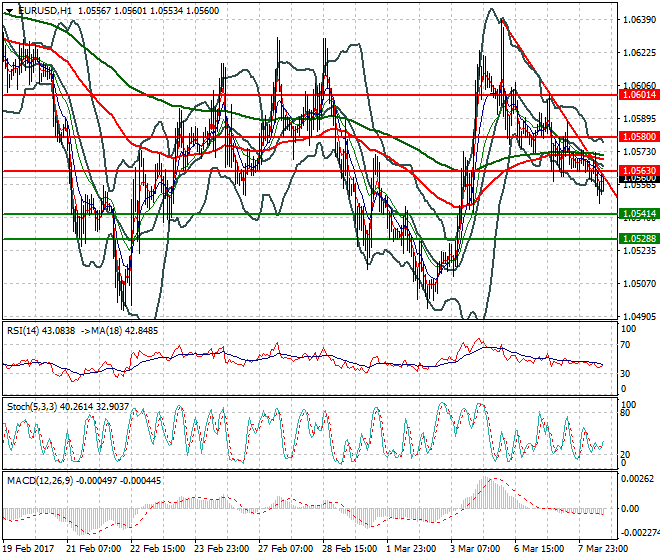This screenshot has height=560, width=660.
Task: Click the MACD scale value 0.00262
Action: click(x=638, y=479)
